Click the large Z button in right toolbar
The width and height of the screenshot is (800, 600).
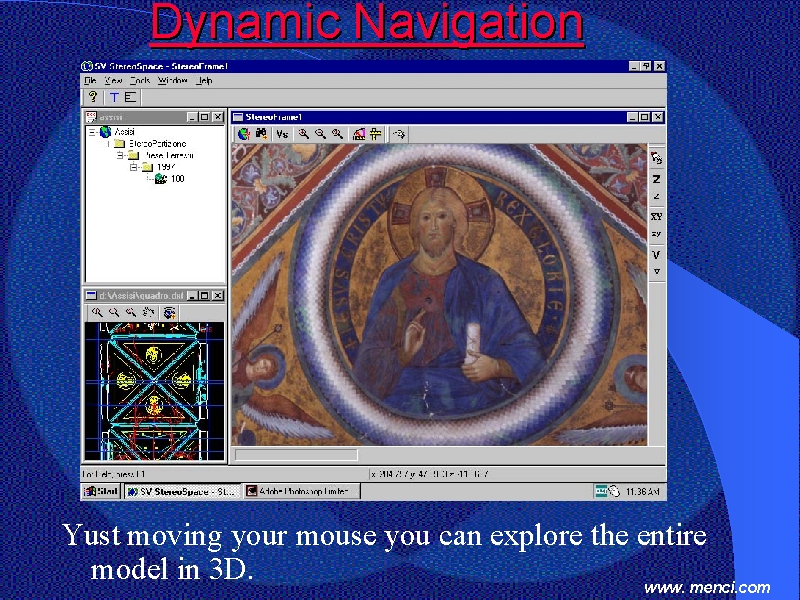coord(656,179)
